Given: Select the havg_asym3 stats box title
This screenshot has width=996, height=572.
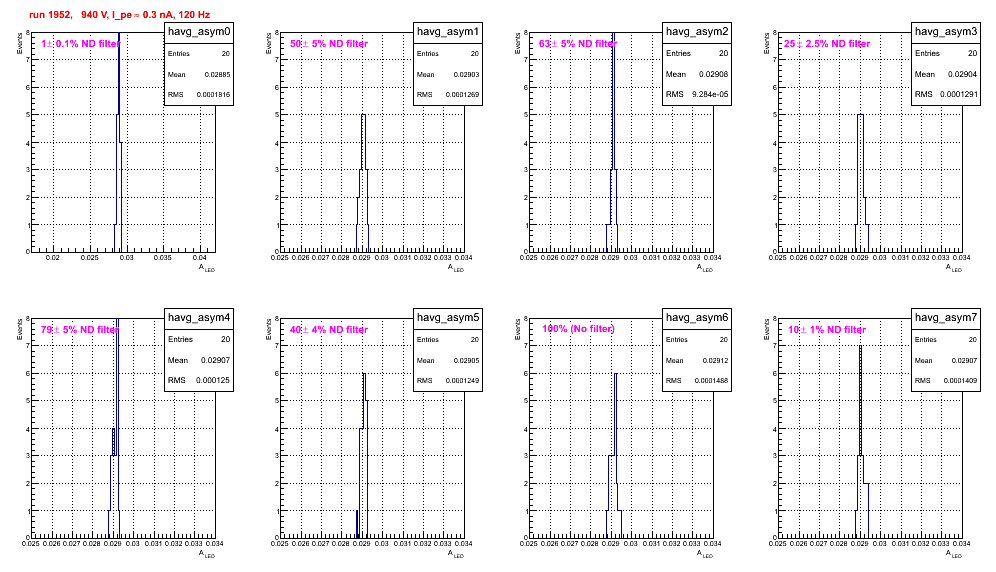Looking at the screenshot, I should 946,32.
